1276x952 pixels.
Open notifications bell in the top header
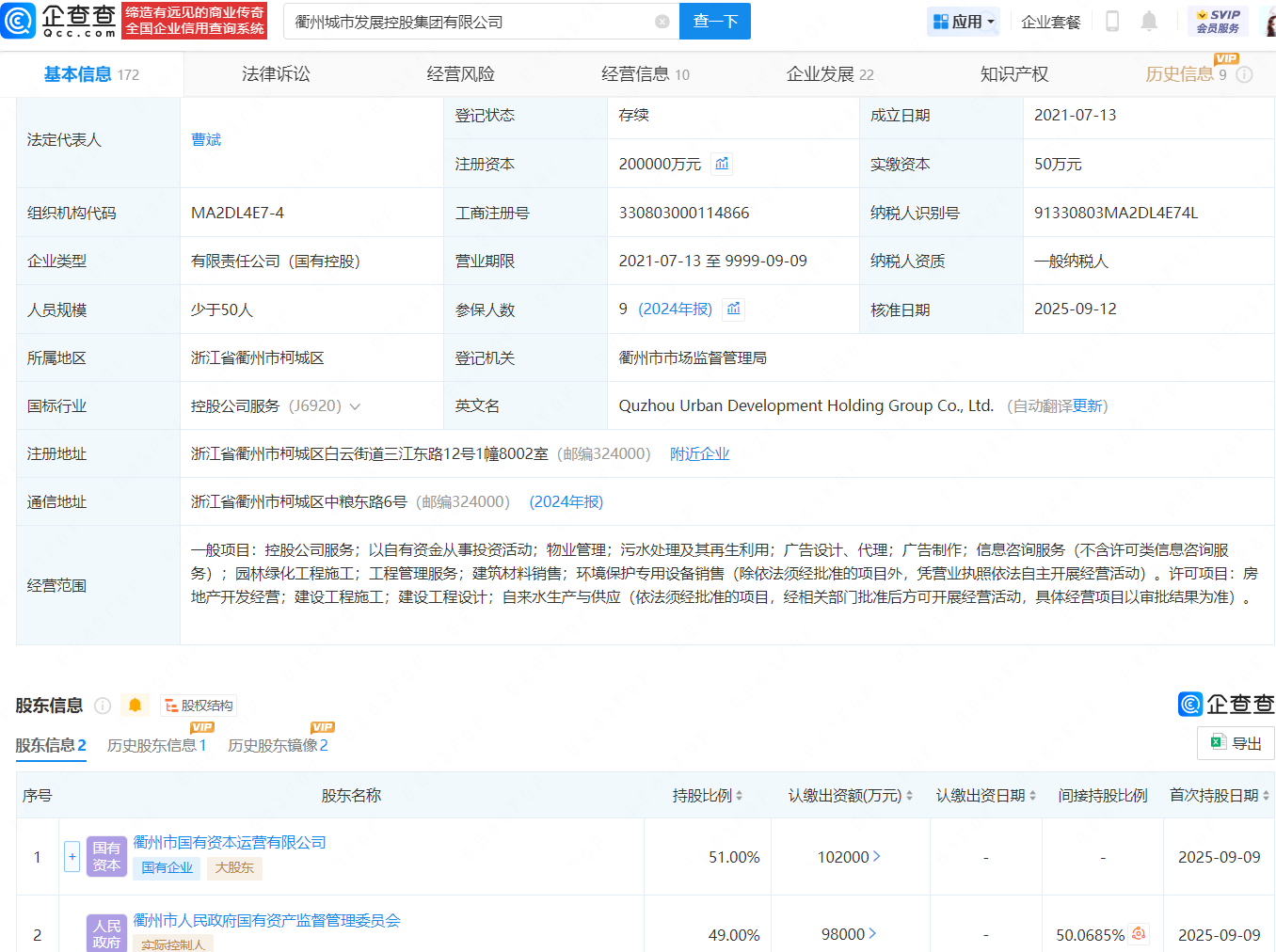pos(1149,22)
